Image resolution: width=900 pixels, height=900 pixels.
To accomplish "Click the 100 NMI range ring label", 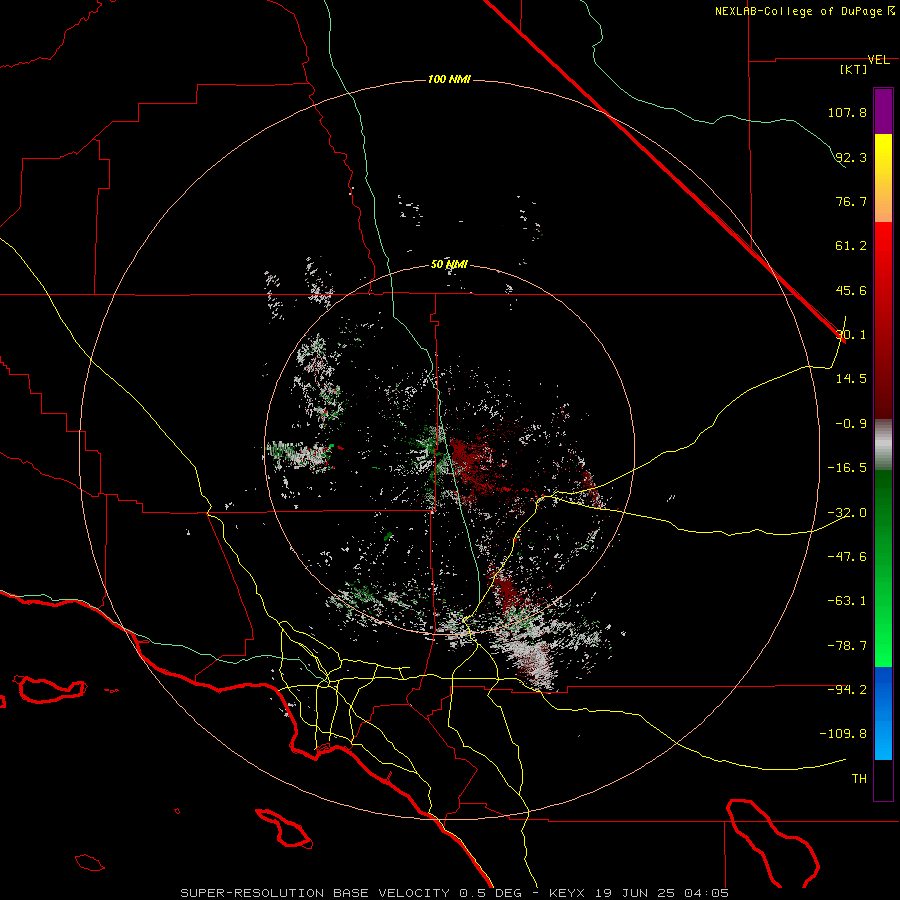I will coord(449,79).
